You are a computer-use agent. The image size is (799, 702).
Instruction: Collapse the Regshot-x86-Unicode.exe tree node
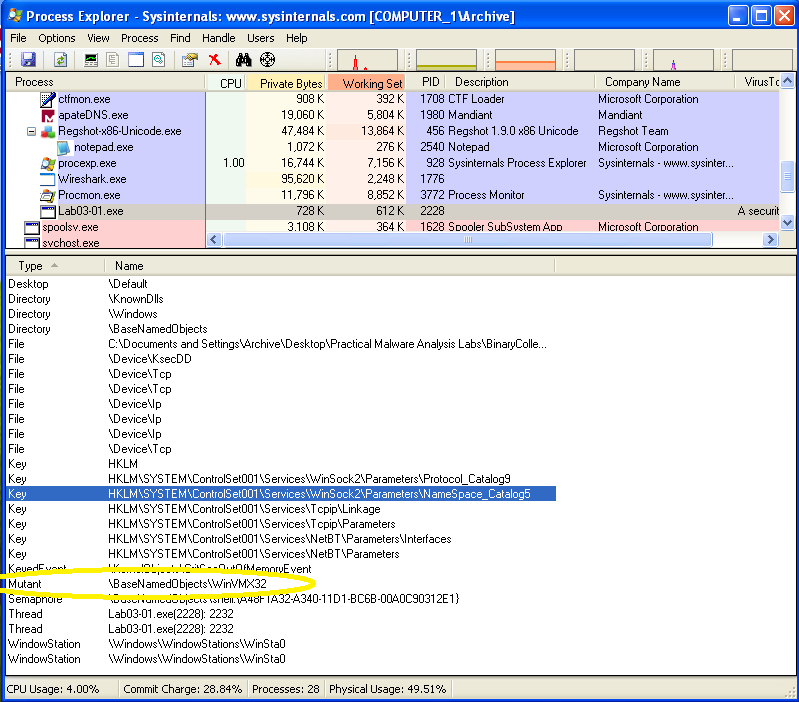click(x=31, y=131)
